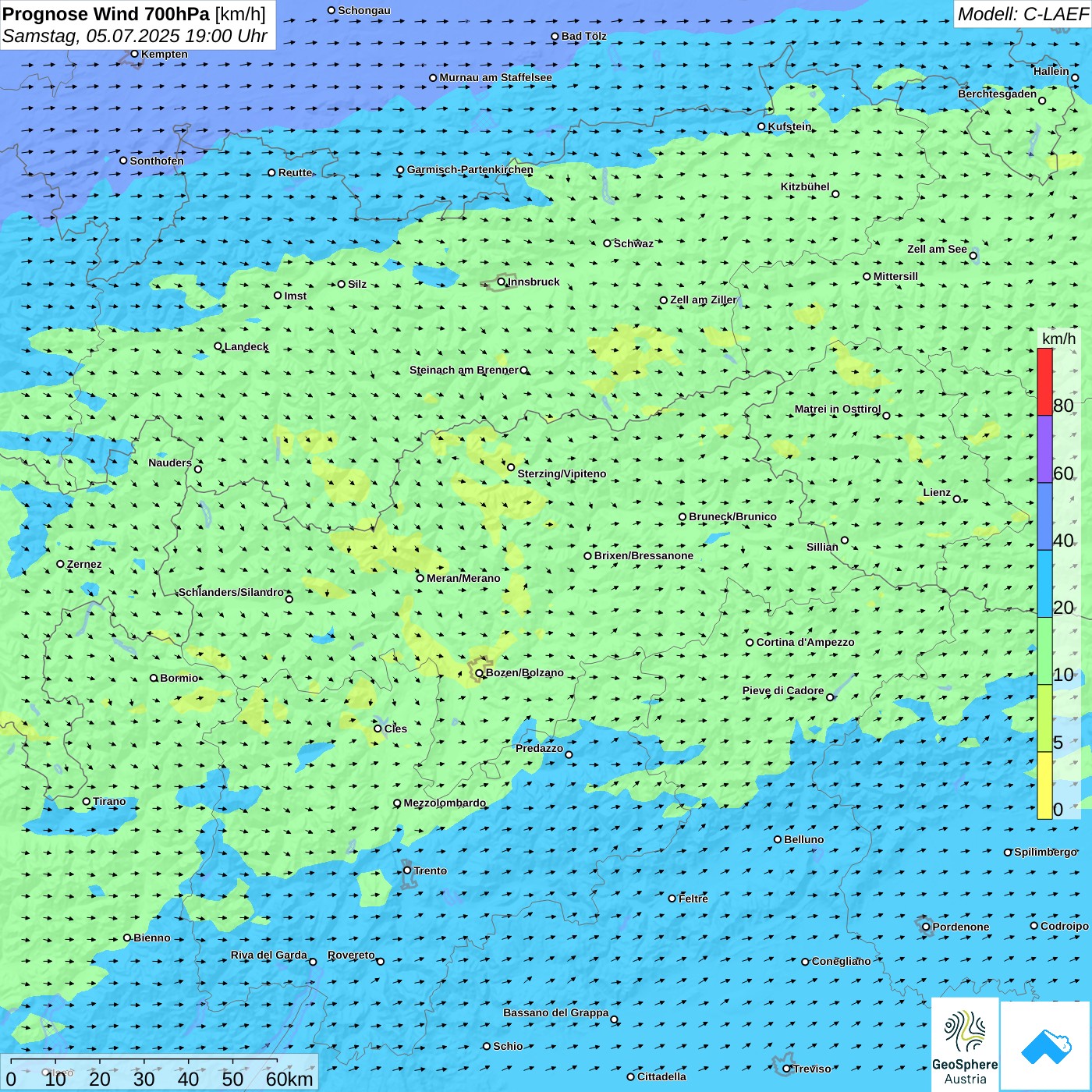Click the light green 10 km/h legend segment
Screen dimensions: 1092x1092
pos(1044,651)
